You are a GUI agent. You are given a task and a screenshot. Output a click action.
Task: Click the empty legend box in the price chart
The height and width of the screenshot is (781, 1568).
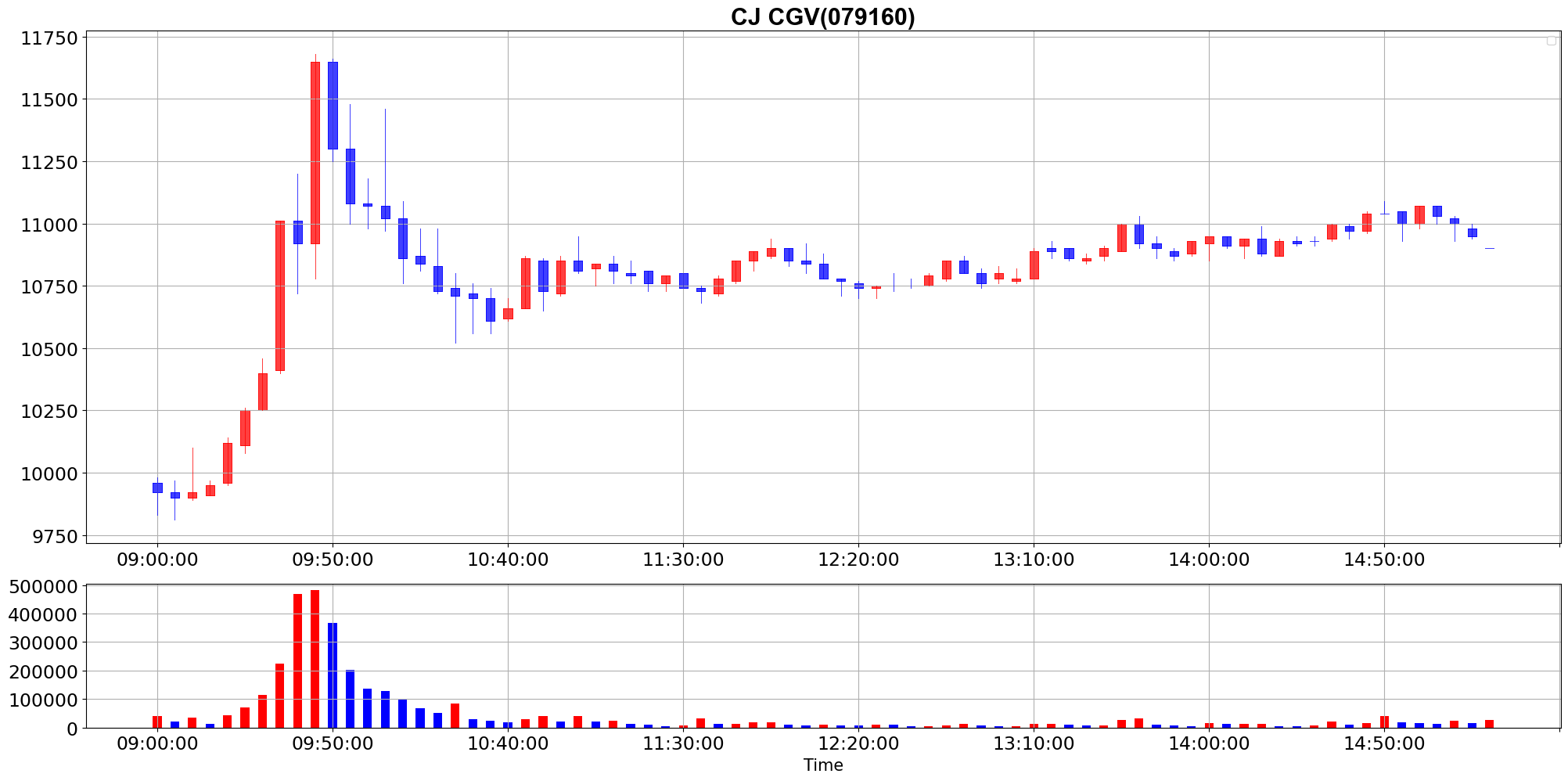(x=1551, y=41)
